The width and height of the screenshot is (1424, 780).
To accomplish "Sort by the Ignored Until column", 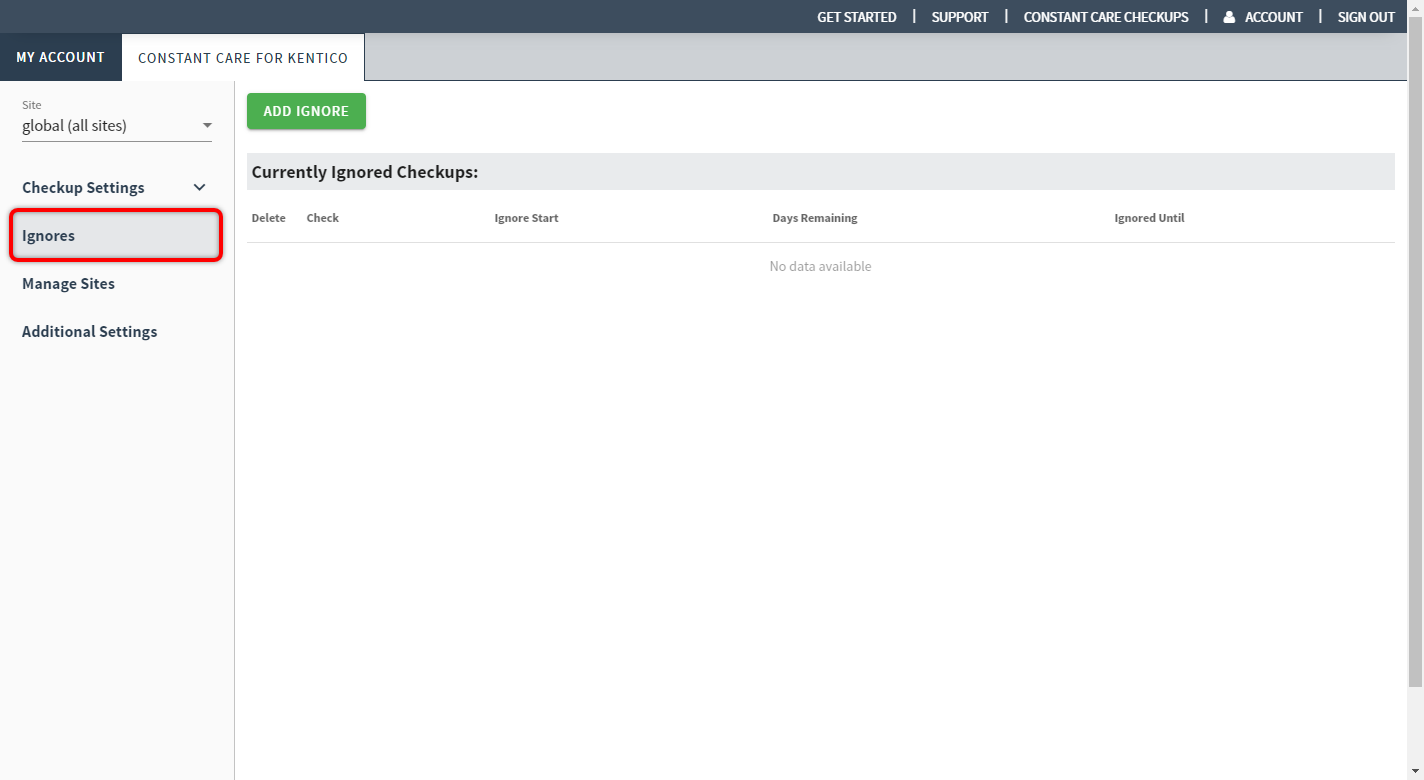I will [x=1149, y=218].
